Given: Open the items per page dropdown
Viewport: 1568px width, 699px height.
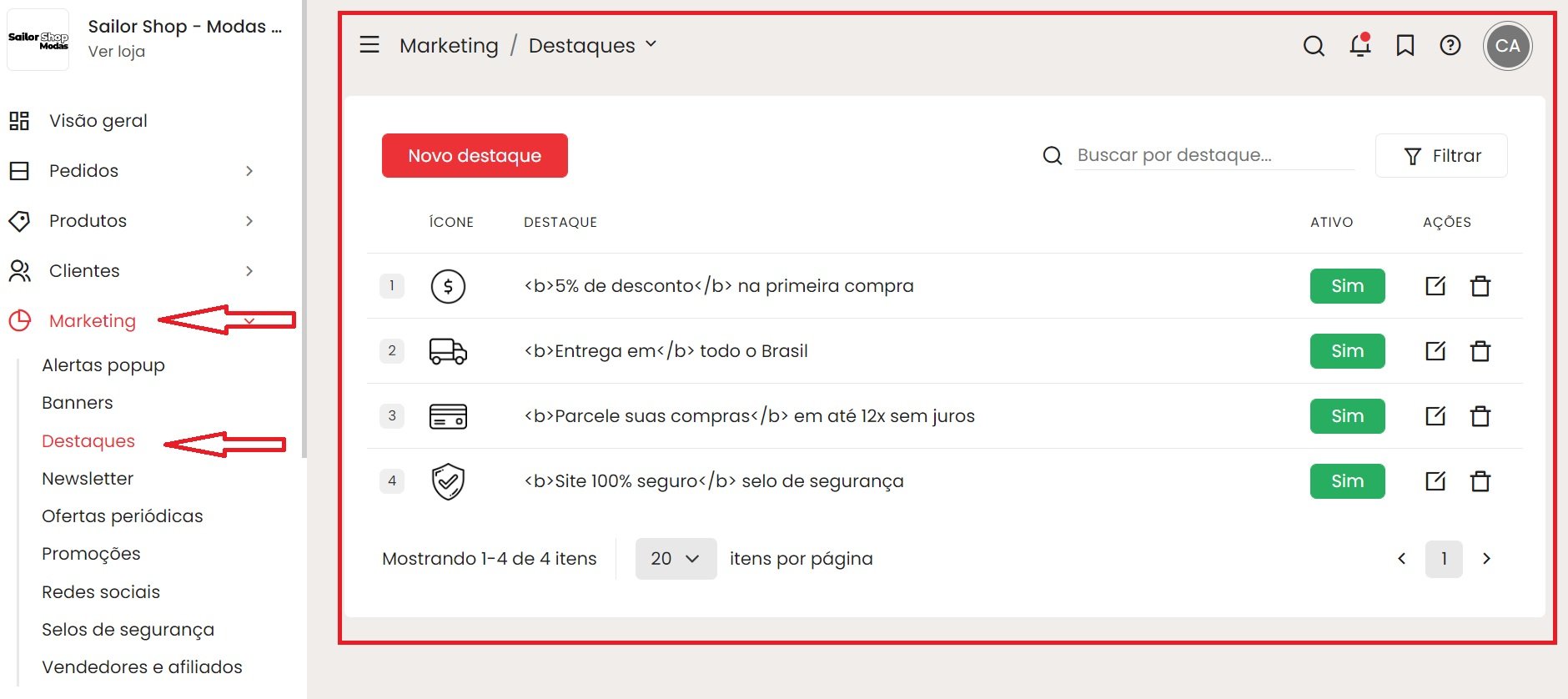Looking at the screenshot, I should coord(676,559).
